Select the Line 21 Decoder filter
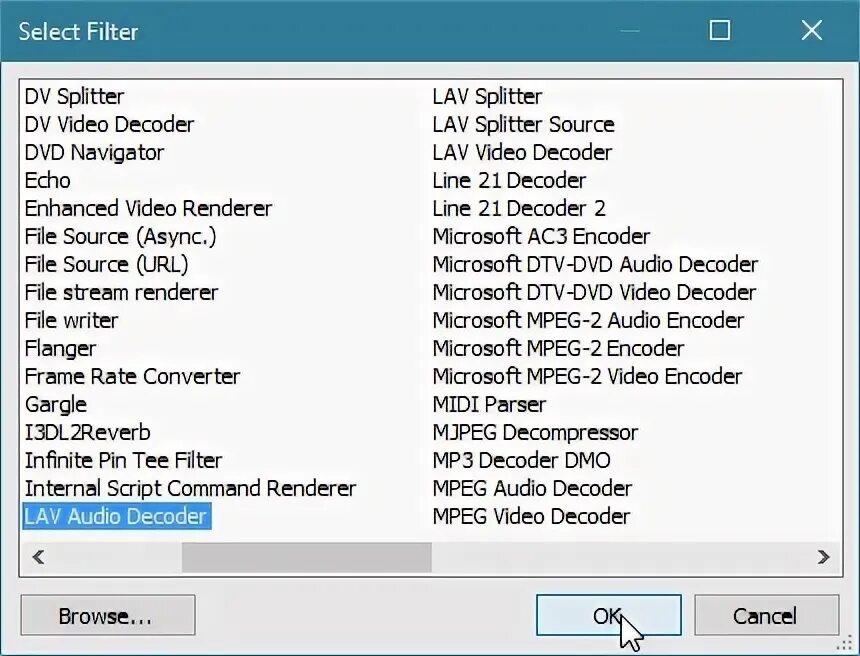This screenshot has height=656, width=860. 510,180
